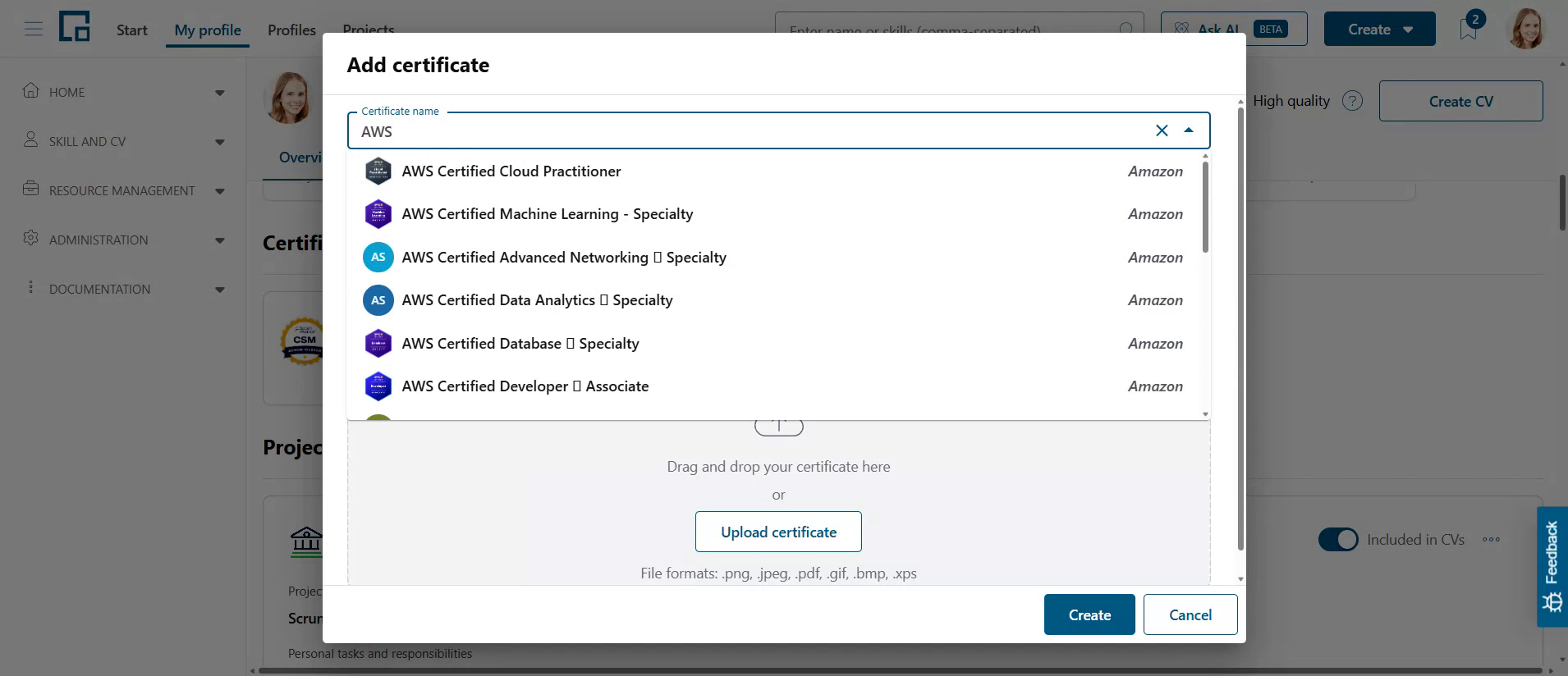Open the Feedback side tab
This screenshot has height=676, width=1568.
[x=1552, y=566]
